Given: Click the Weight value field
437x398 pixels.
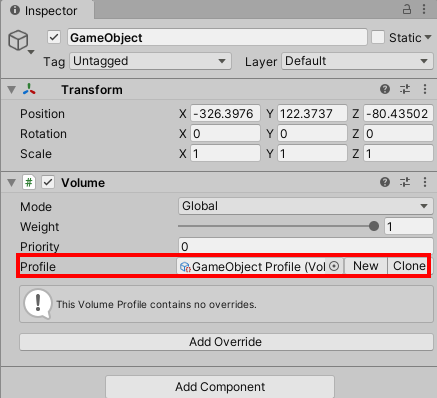Looking at the screenshot, I should pyautogui.click(x=409, y=227).
